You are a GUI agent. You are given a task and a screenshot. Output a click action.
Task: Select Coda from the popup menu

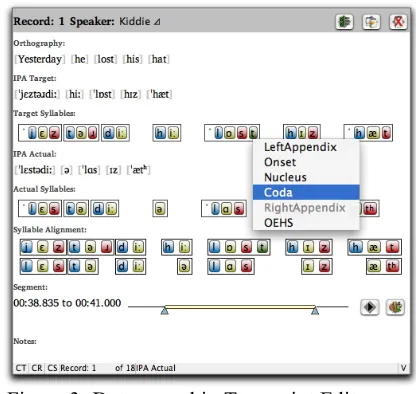pos(306,192)
